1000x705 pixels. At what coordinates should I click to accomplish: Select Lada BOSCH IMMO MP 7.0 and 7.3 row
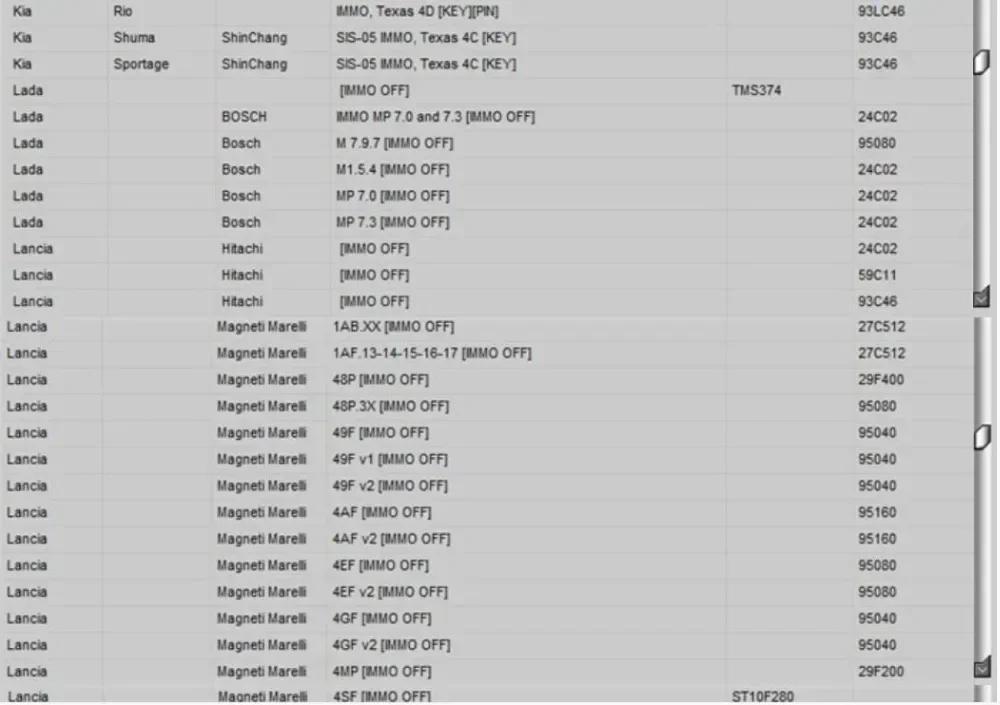[x=487, y=117]
